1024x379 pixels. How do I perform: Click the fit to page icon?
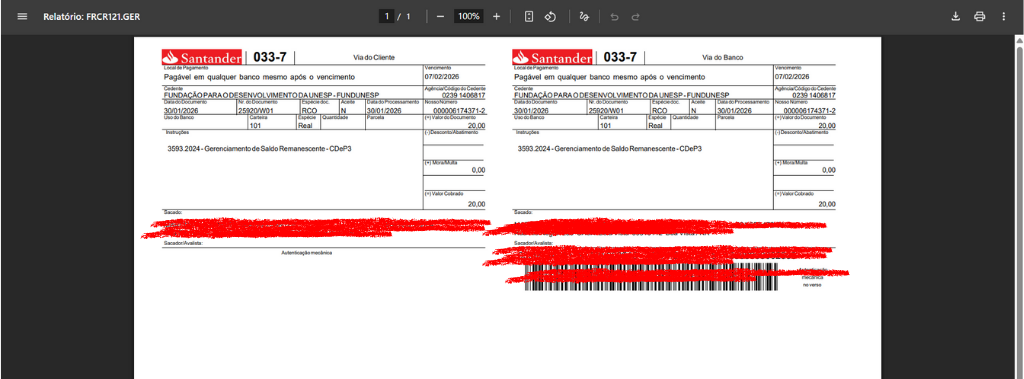tap(529, 16)
